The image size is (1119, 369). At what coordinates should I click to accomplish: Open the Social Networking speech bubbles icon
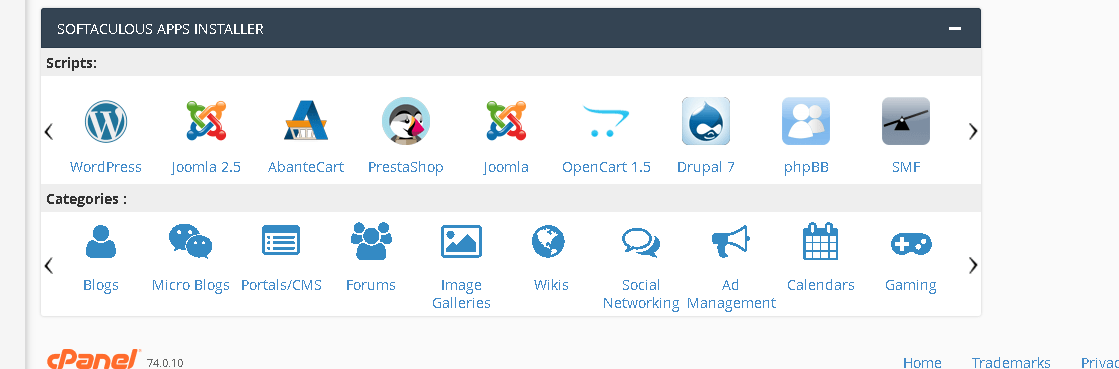pos(641,242)
